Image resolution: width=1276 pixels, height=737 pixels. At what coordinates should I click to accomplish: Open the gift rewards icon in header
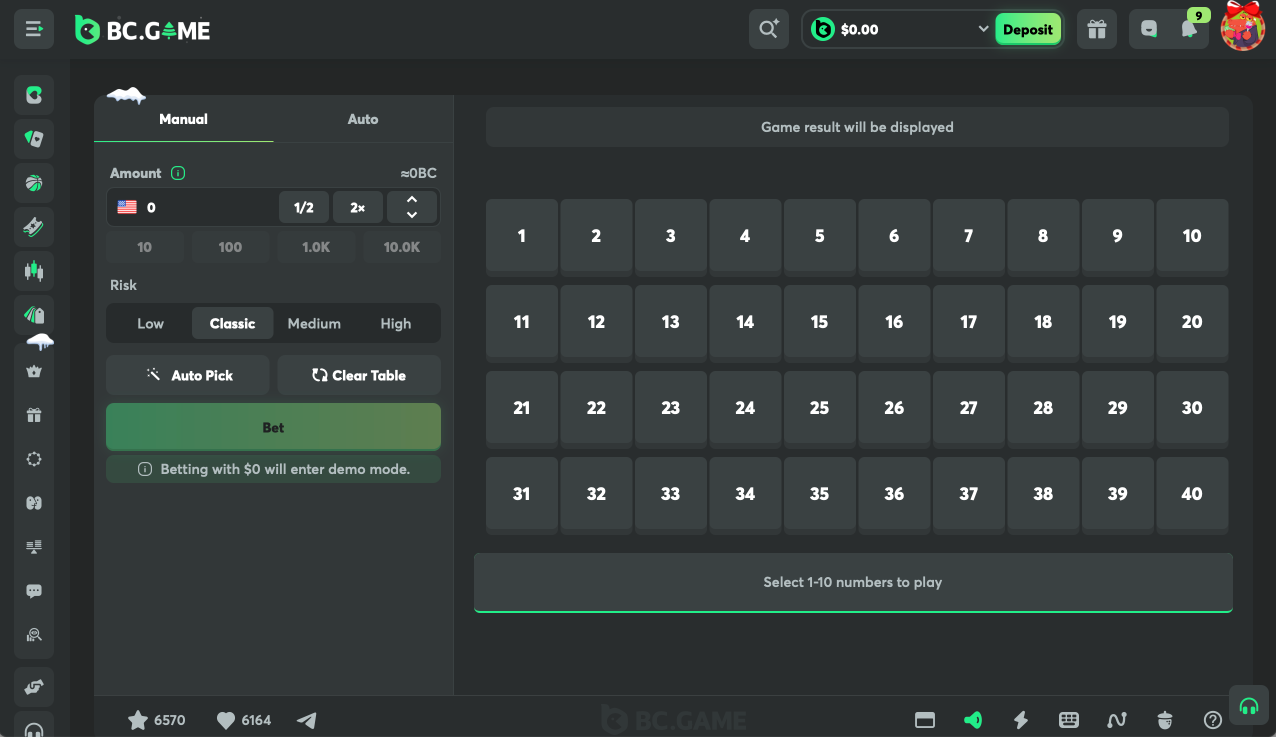(x=1097, y=29)
